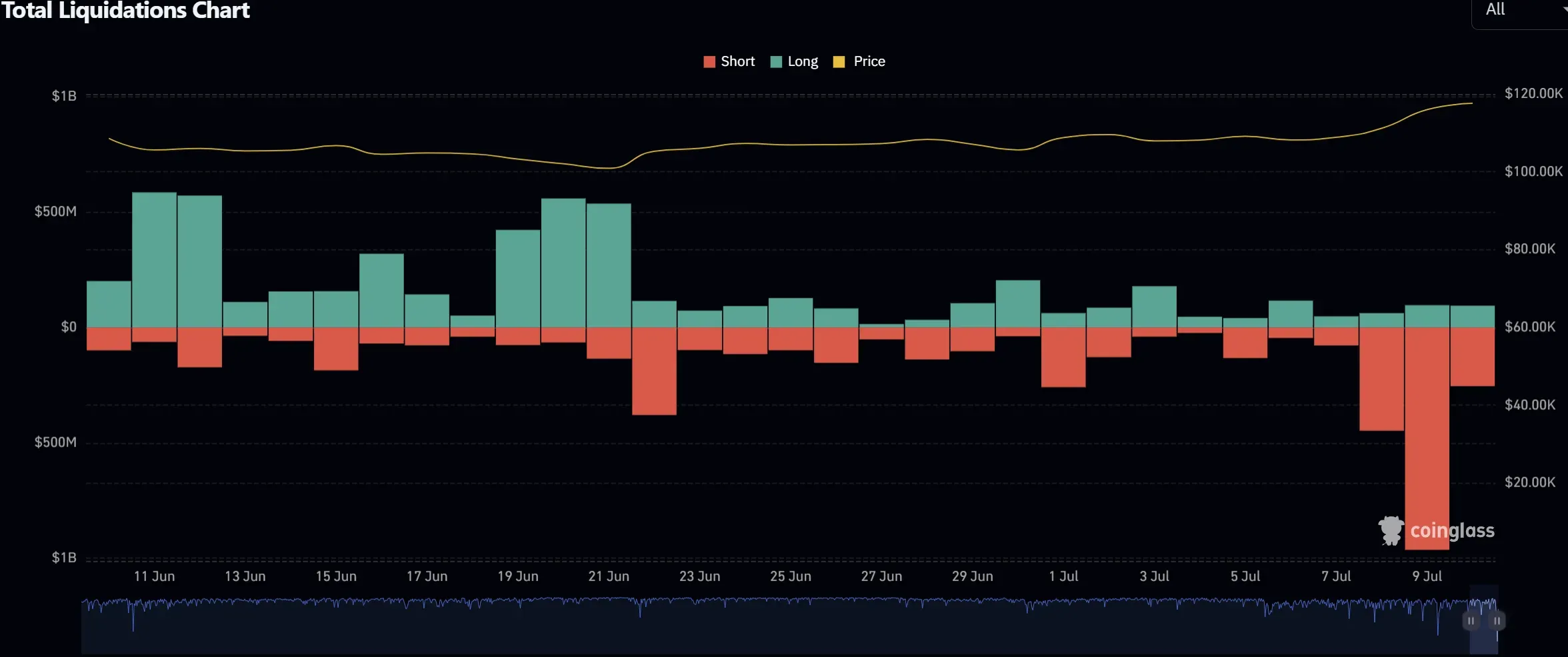The image size is (1568, 657).
Task: Click the red Short legend color square
Action: [x=709, y=62]
